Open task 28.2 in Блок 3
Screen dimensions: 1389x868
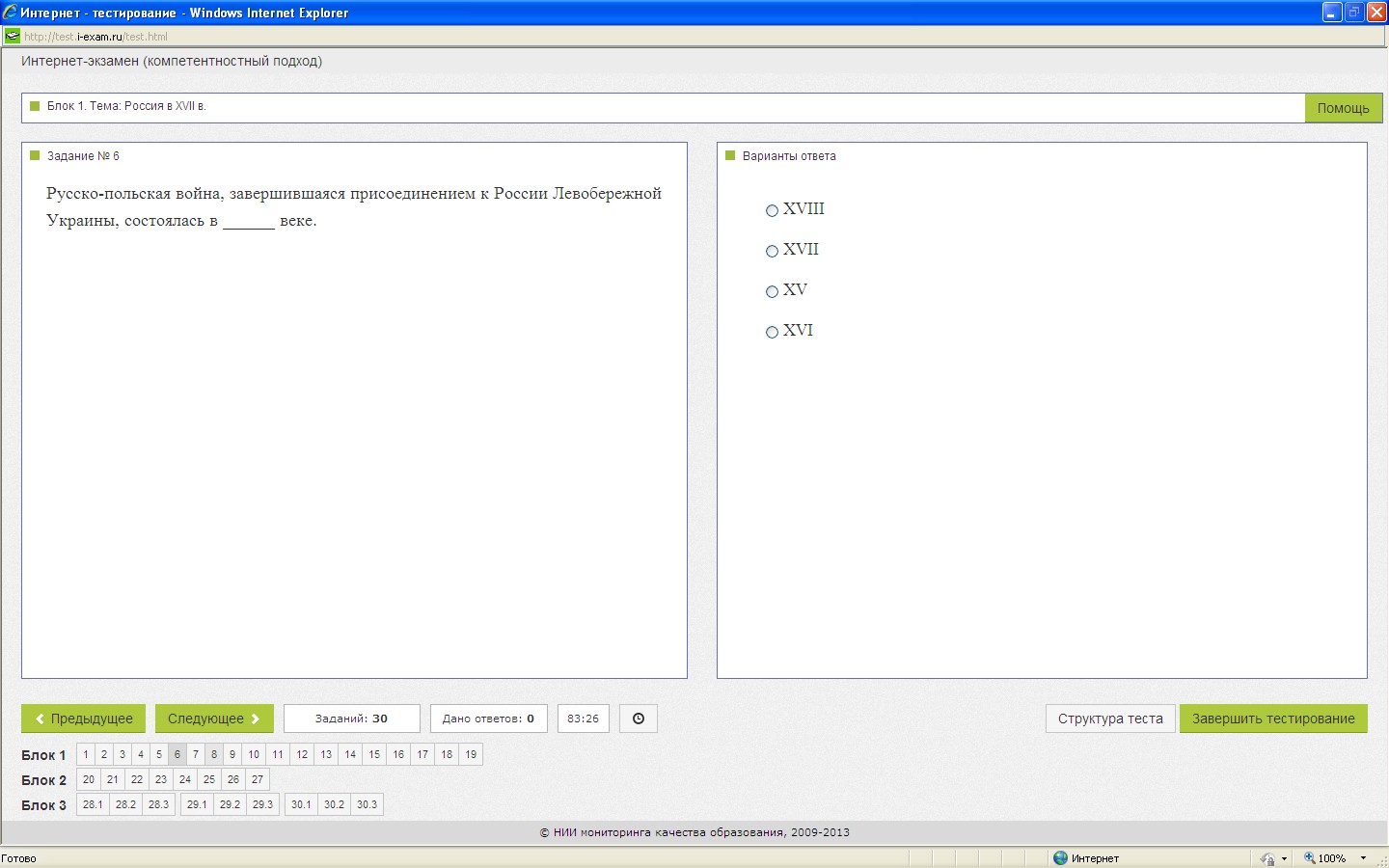point(125,804)
